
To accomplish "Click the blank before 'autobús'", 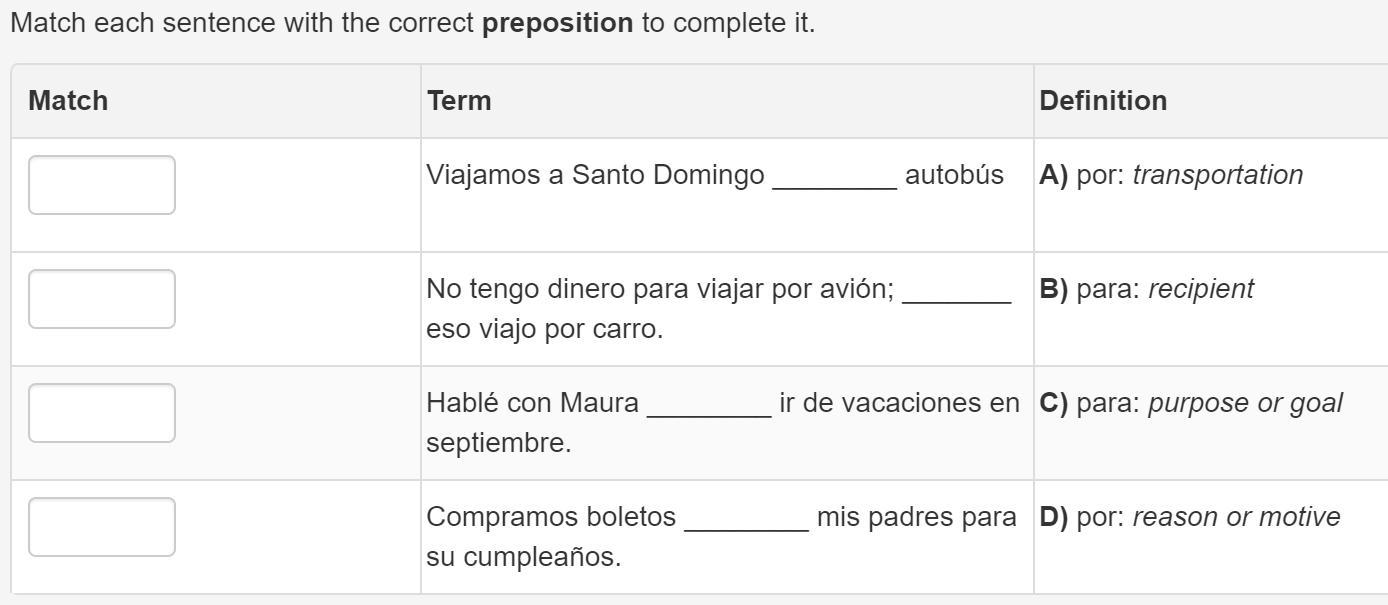I will coord(835,178).
